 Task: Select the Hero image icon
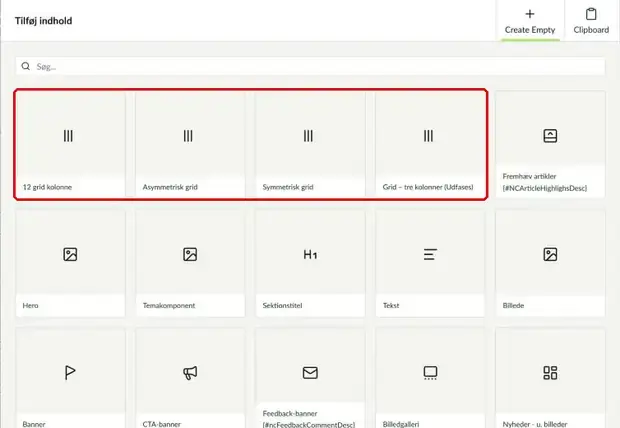point(70,254)
